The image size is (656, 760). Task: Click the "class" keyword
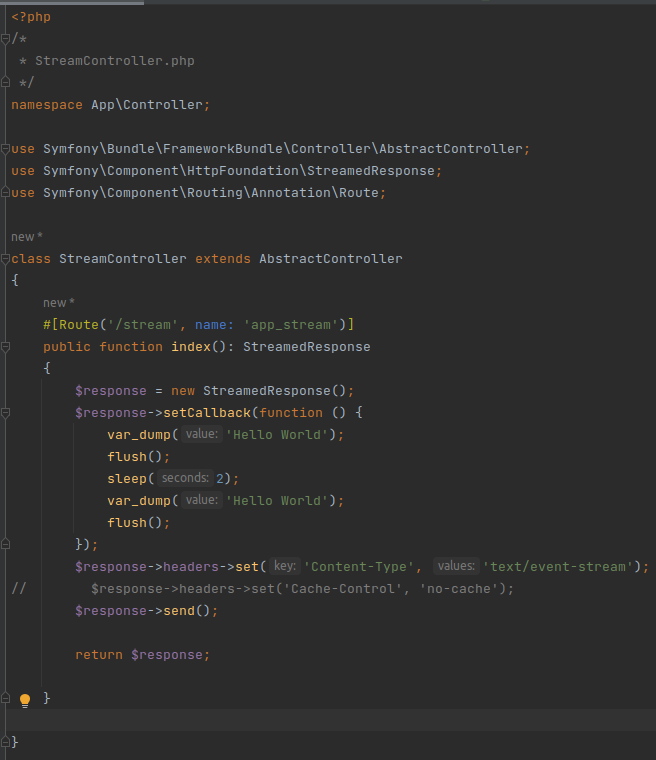click(31, 259)
